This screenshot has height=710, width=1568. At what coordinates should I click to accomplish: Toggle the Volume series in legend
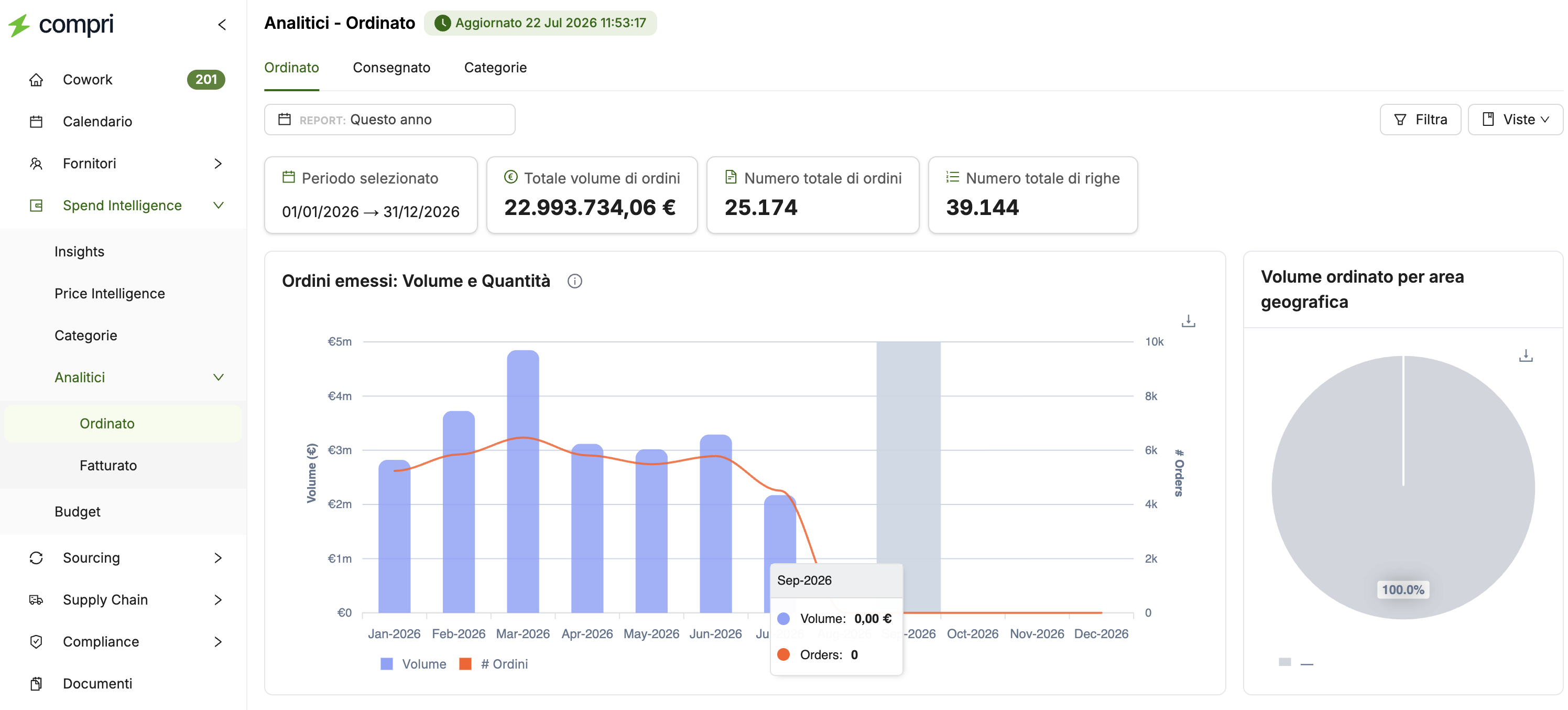point(413,664)
